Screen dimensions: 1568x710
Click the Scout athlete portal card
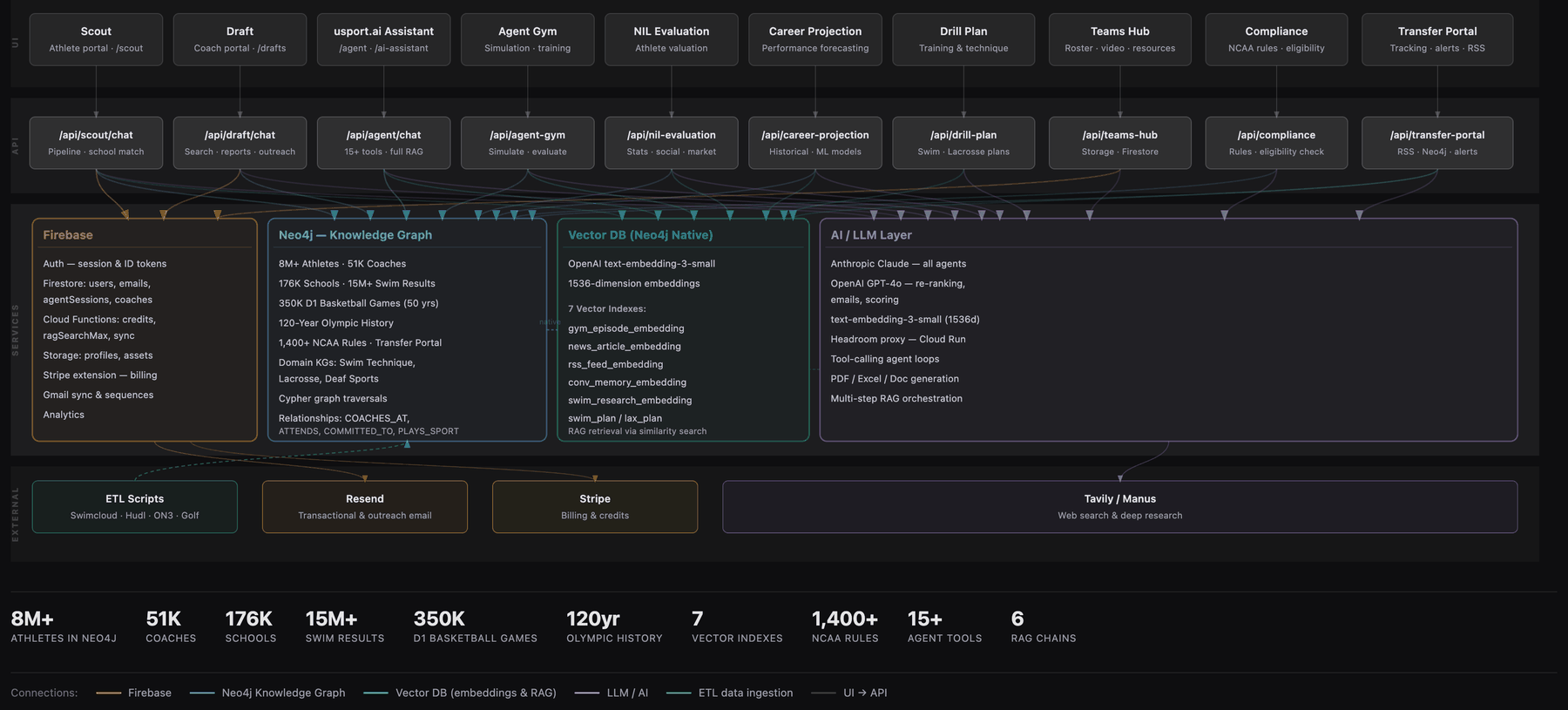(96, 39)
